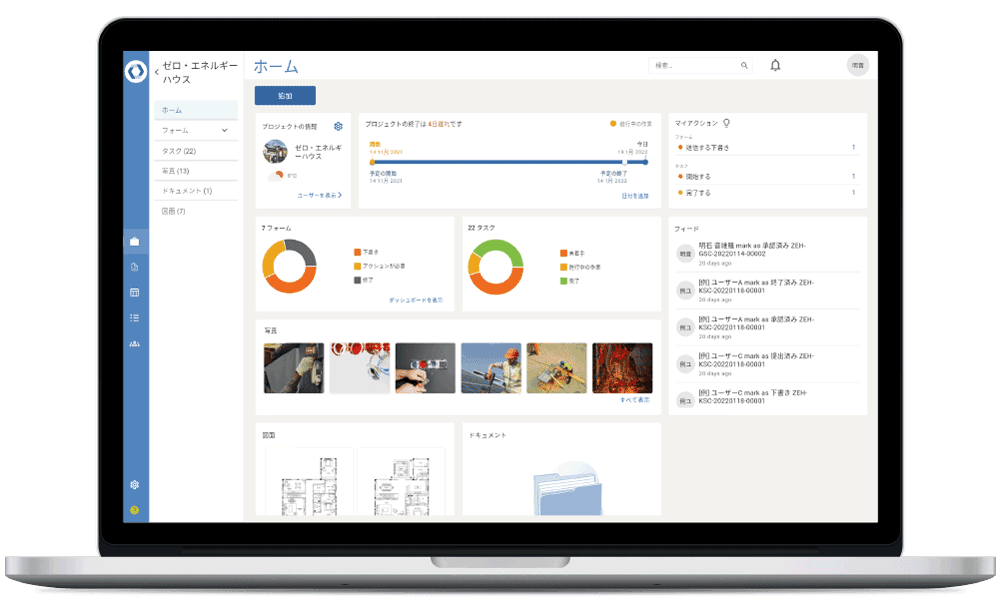Open the notifications bell

775,66
